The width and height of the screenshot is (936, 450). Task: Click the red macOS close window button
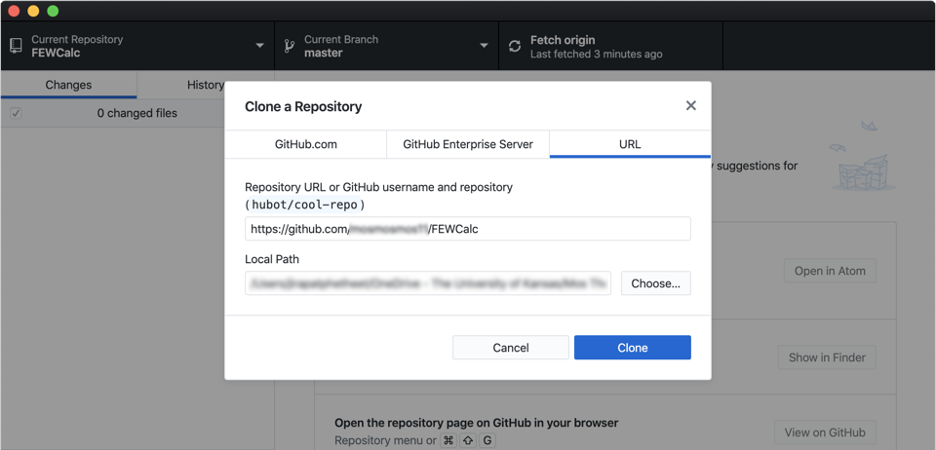pyautogui.click(x=14, y=11)
